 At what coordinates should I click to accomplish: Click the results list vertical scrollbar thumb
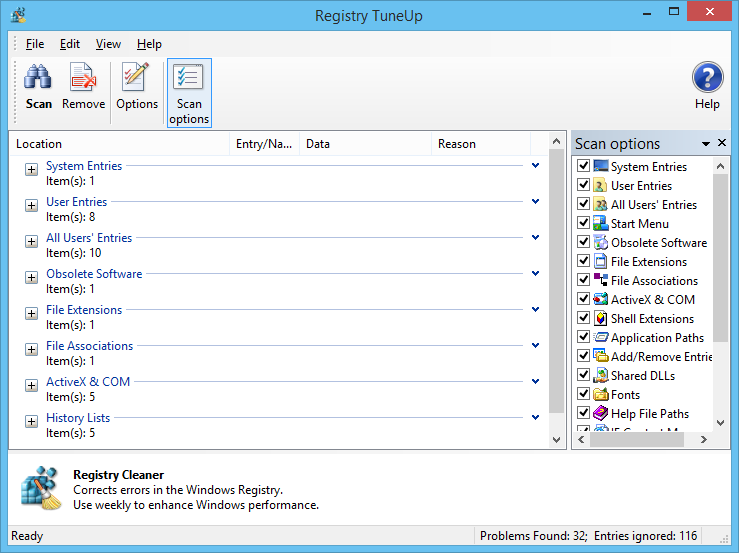[556, 281]
